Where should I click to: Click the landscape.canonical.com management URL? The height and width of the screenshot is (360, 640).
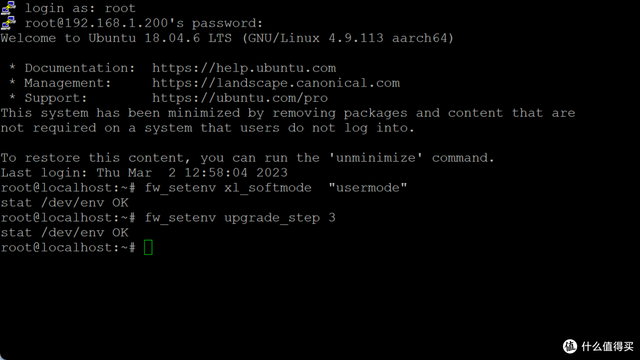click(x=276, y=83)
